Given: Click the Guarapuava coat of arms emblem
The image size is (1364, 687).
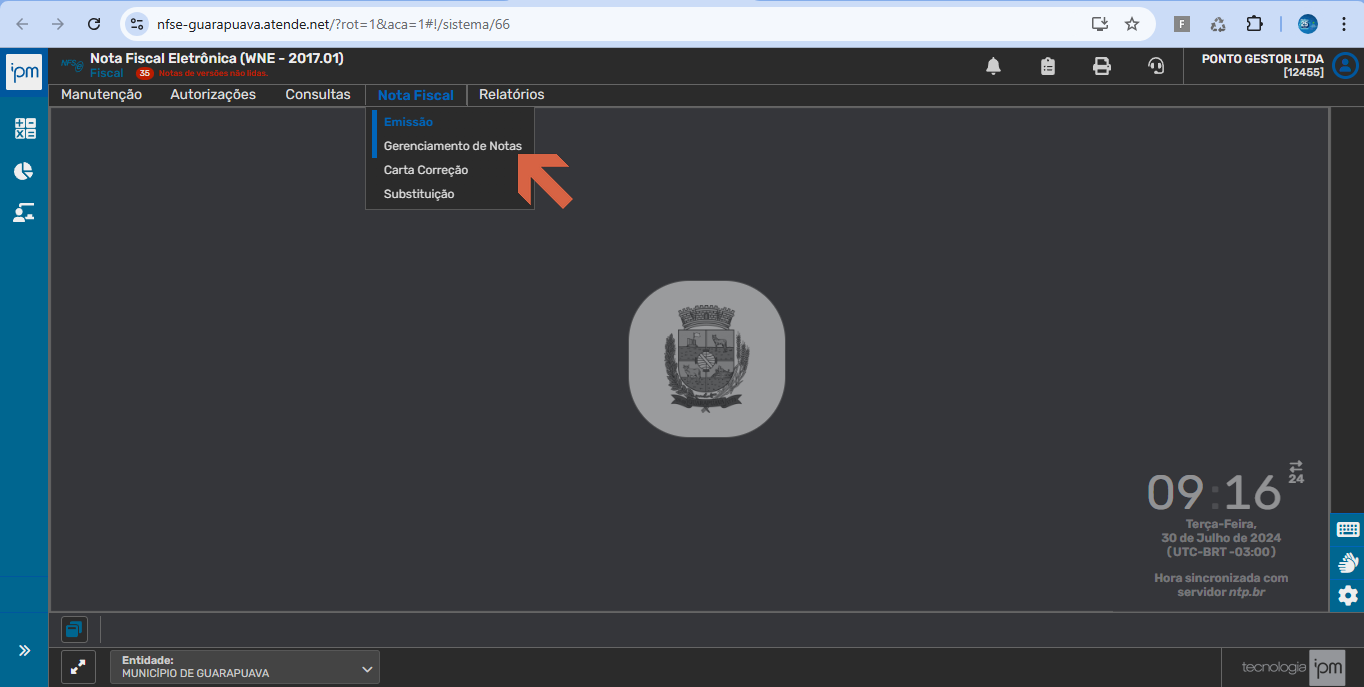Looking at the screenshot, I should (707, 359).
